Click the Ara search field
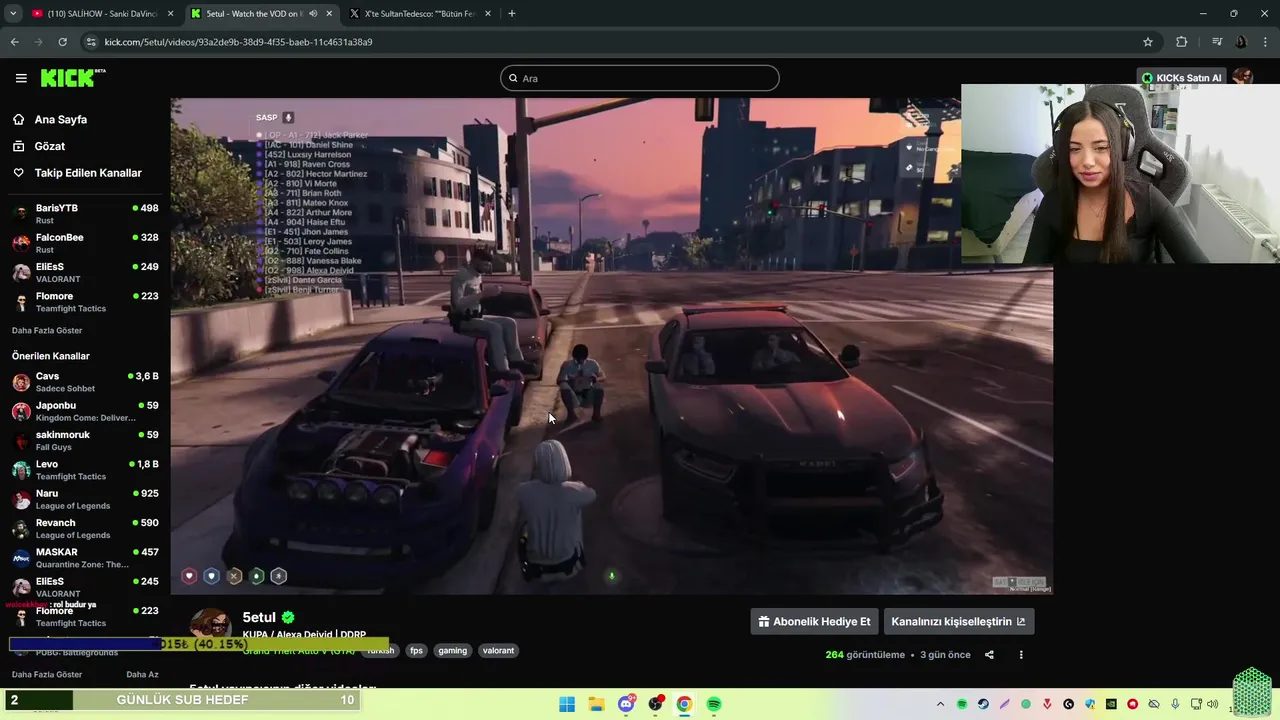 click(640, 78)
